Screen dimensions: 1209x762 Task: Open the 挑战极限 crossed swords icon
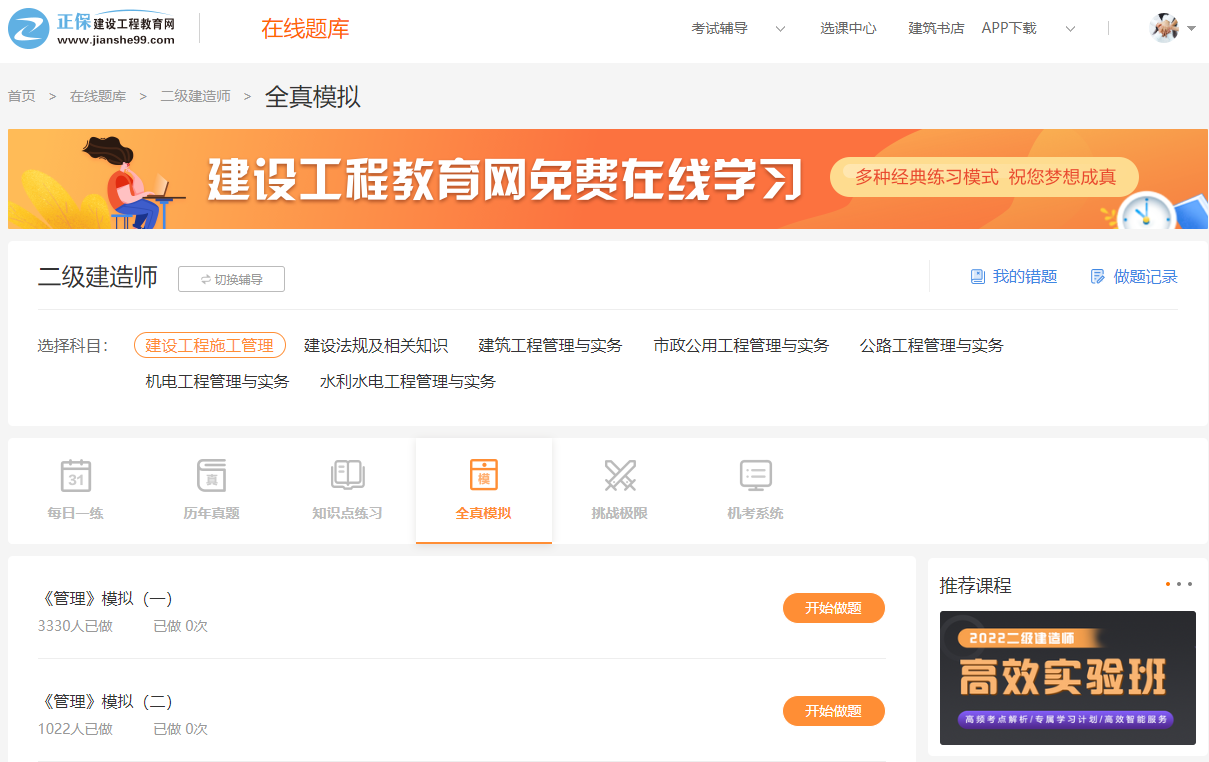(620, 476)
